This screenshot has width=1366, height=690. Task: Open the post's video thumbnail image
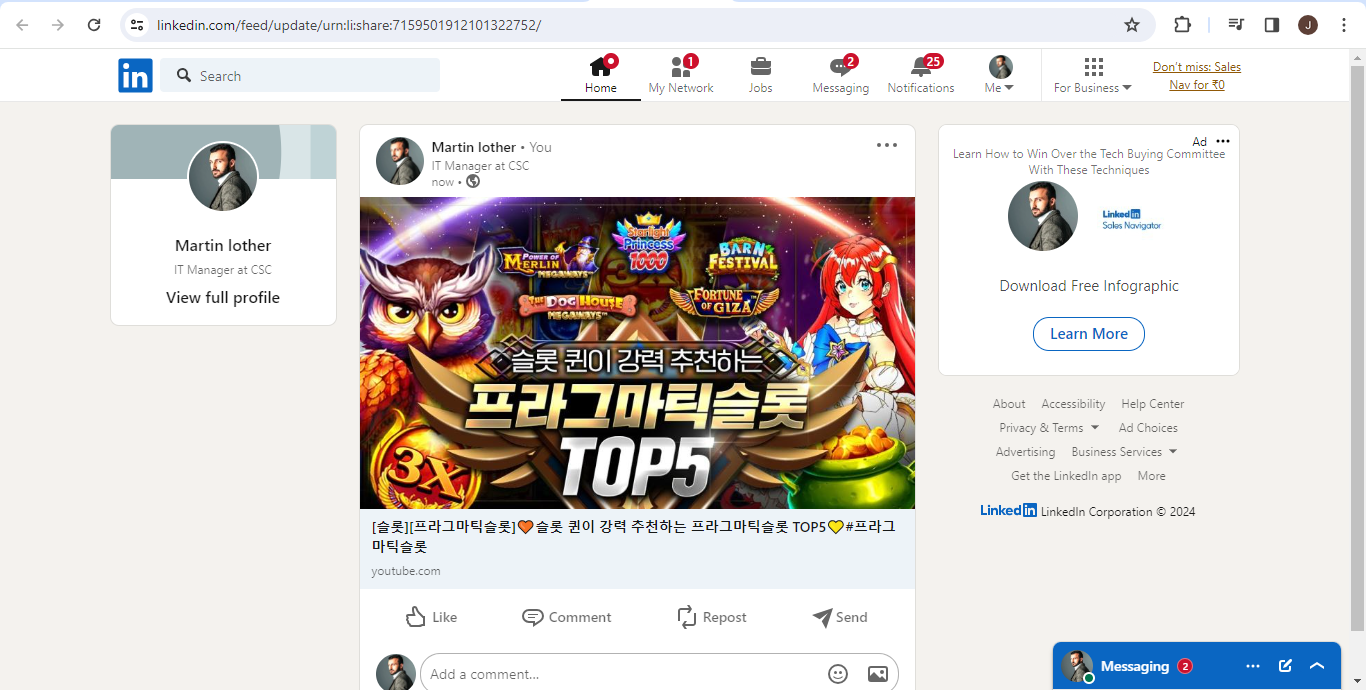pos(637,353)
